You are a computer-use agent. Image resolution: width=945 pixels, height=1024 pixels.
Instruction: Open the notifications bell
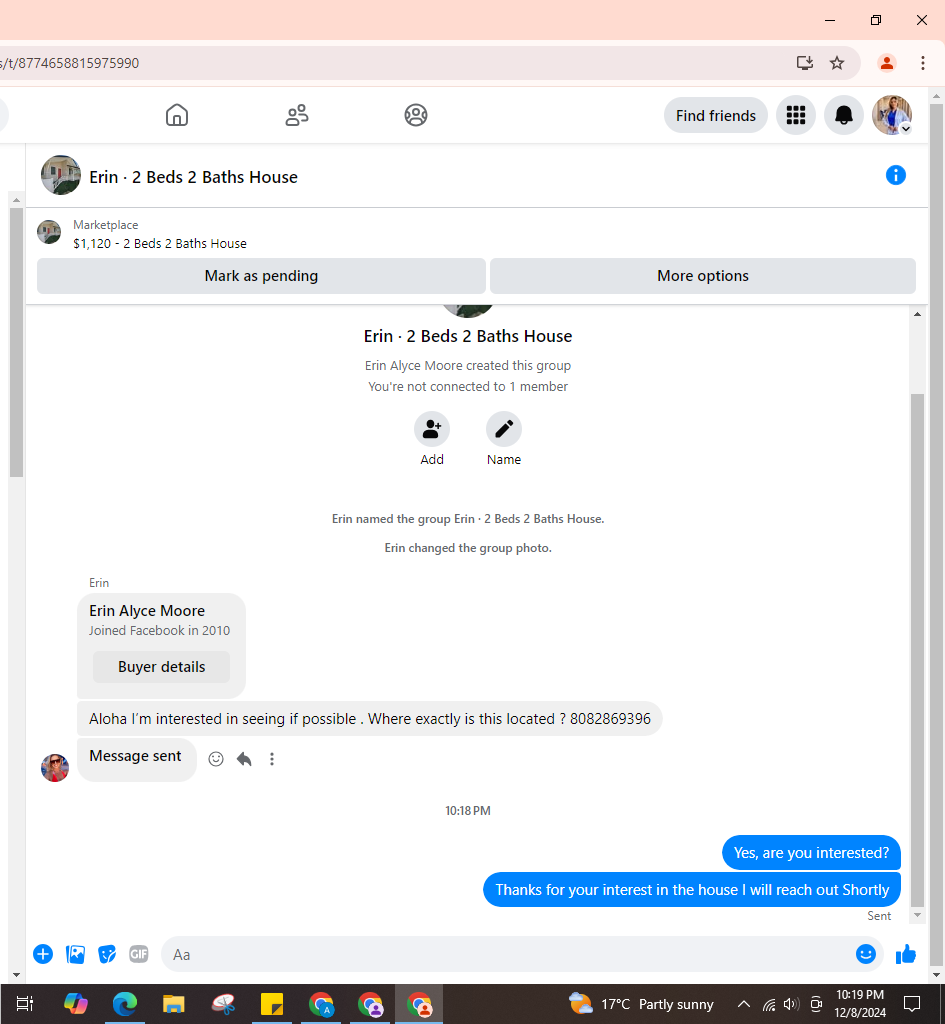point(844,116)
